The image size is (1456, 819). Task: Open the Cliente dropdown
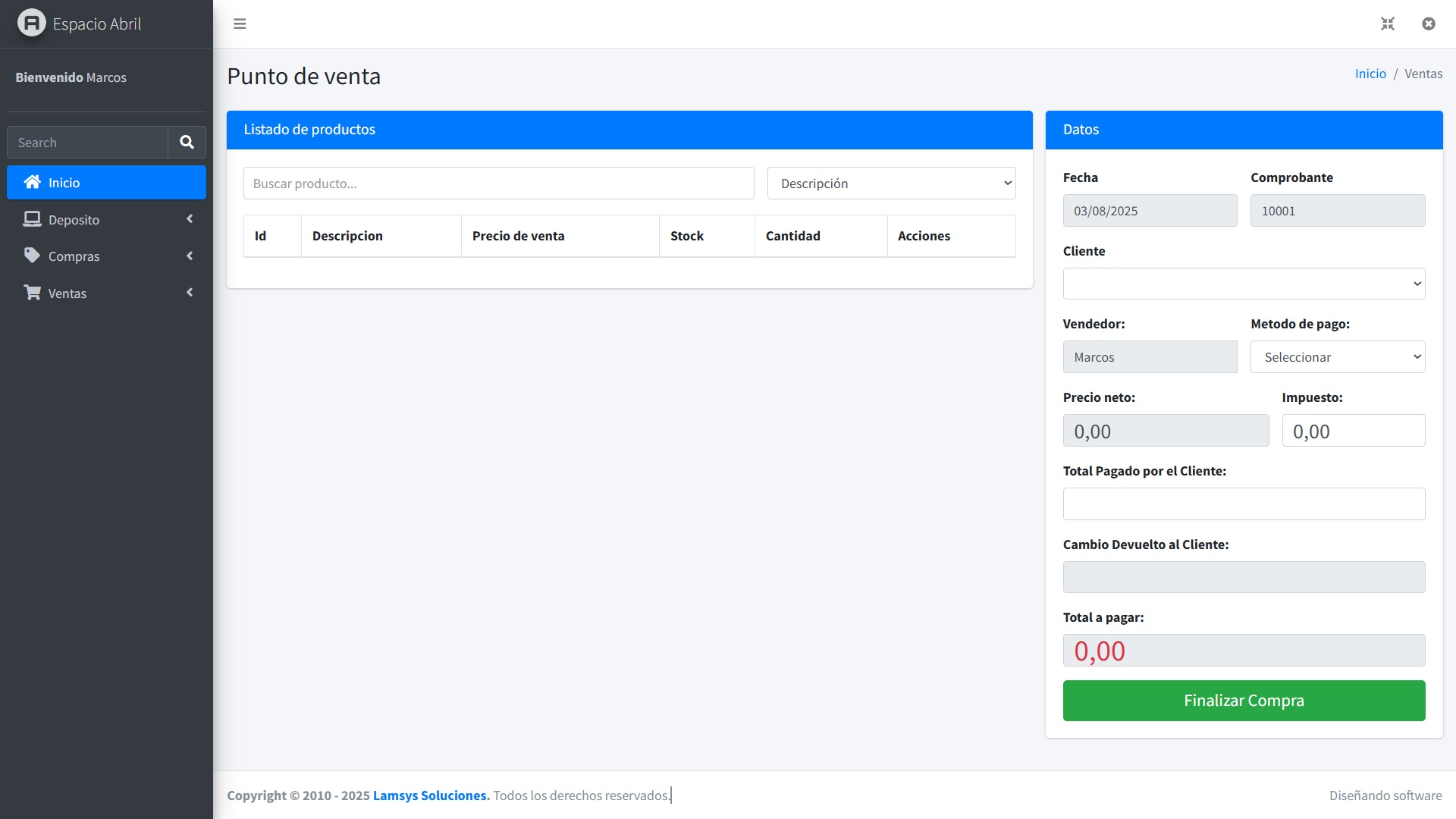tap(1244, 284)
